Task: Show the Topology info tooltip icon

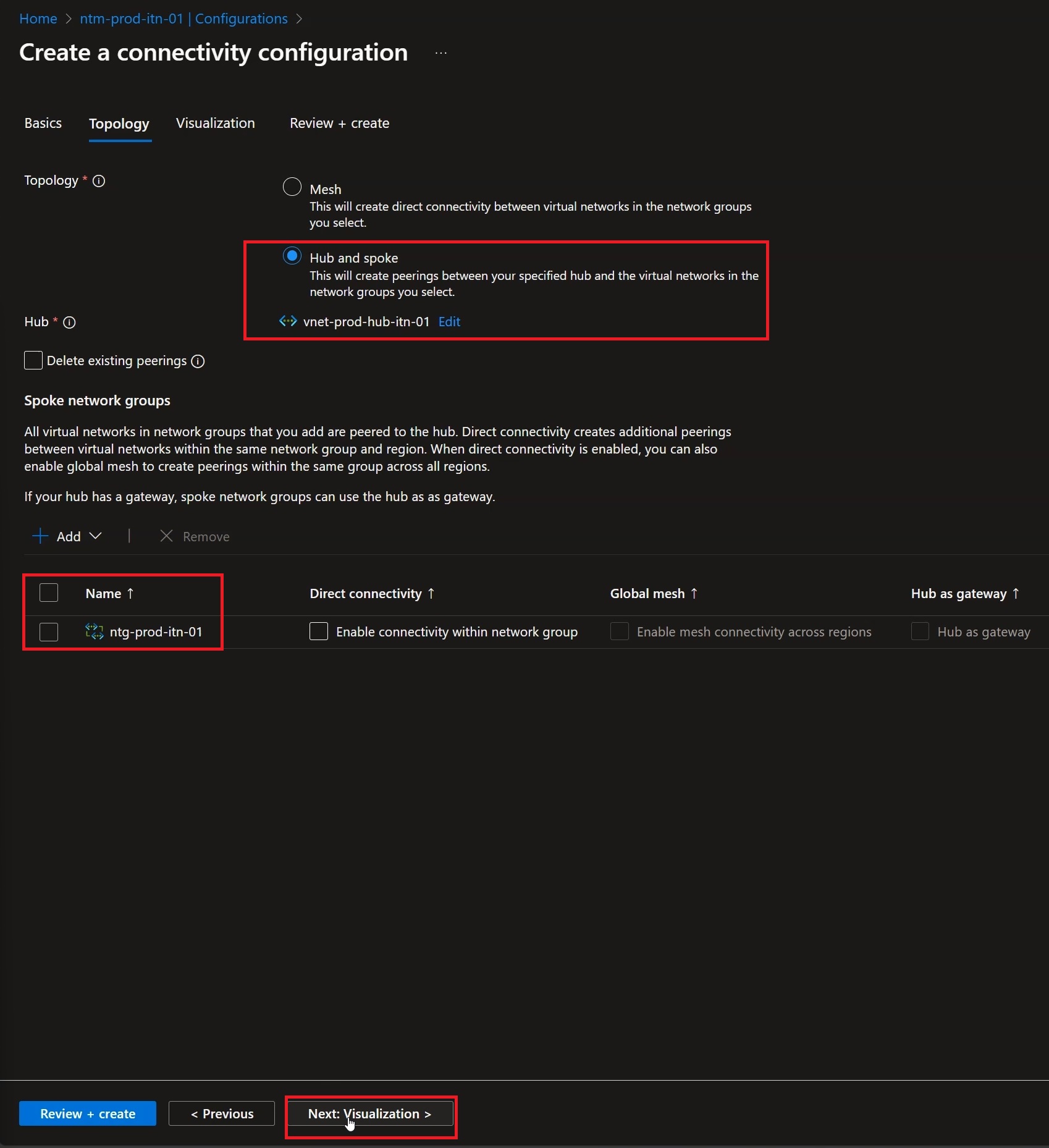Action: tap(99, 181)
